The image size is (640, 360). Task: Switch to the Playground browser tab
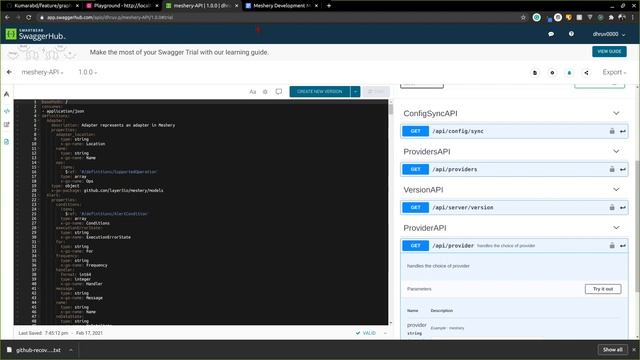click(122, 6)
